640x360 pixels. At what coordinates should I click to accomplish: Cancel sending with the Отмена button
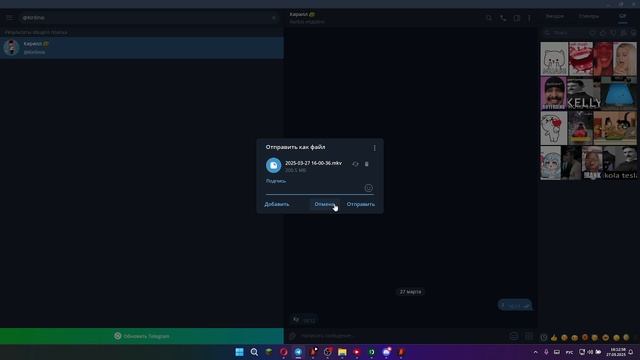325,204
